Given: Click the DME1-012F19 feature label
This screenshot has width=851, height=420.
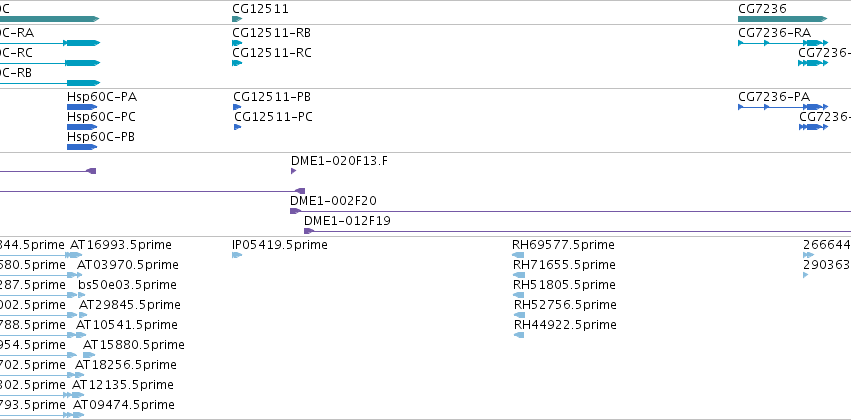Looking at the screenshot, I should click(x=347, y=221).
